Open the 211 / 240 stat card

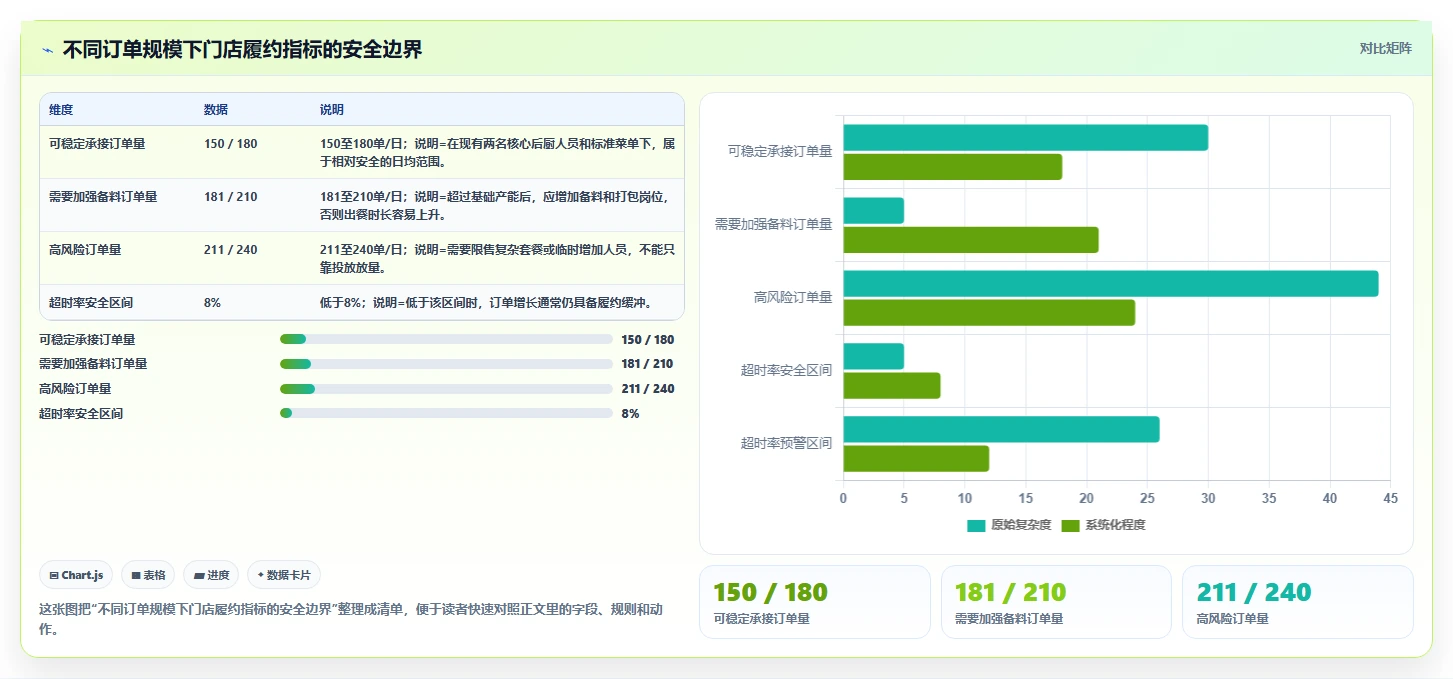(1298, 602)
